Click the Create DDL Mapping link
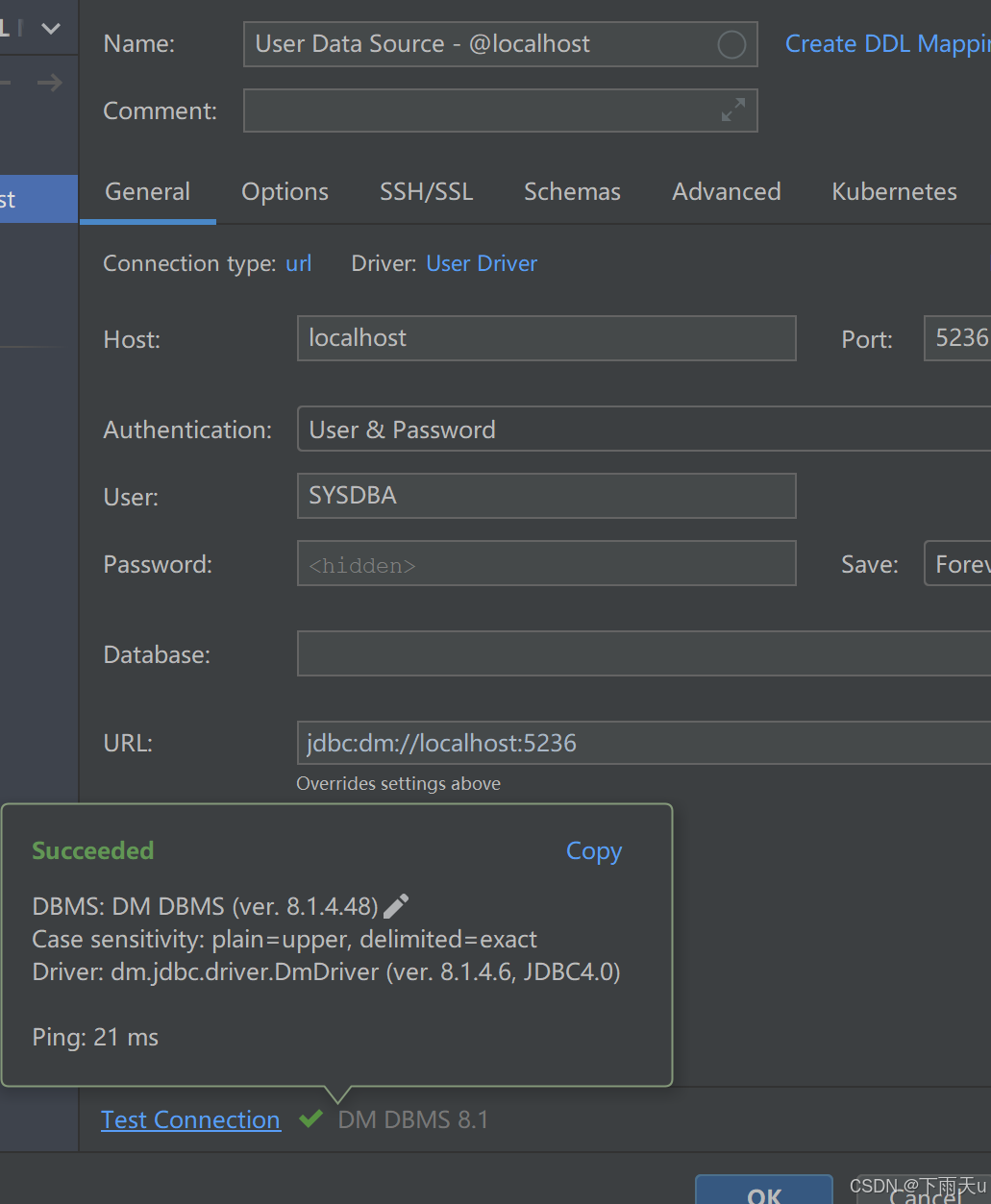This screenshot has height=1204, width=991. click(887, 43)
